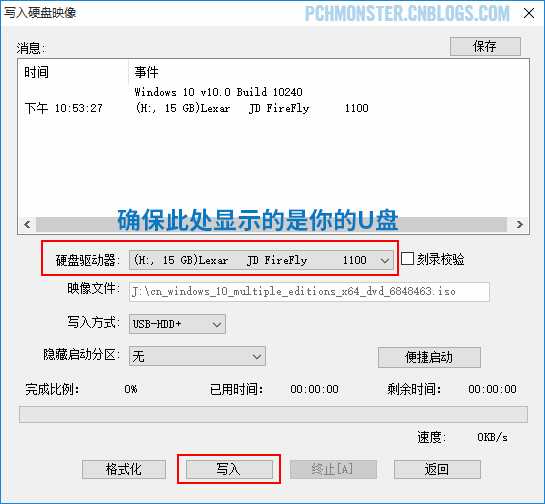This screenshot has width=545, height=504.
Task: Click the 消息 label
Action: 31,48
